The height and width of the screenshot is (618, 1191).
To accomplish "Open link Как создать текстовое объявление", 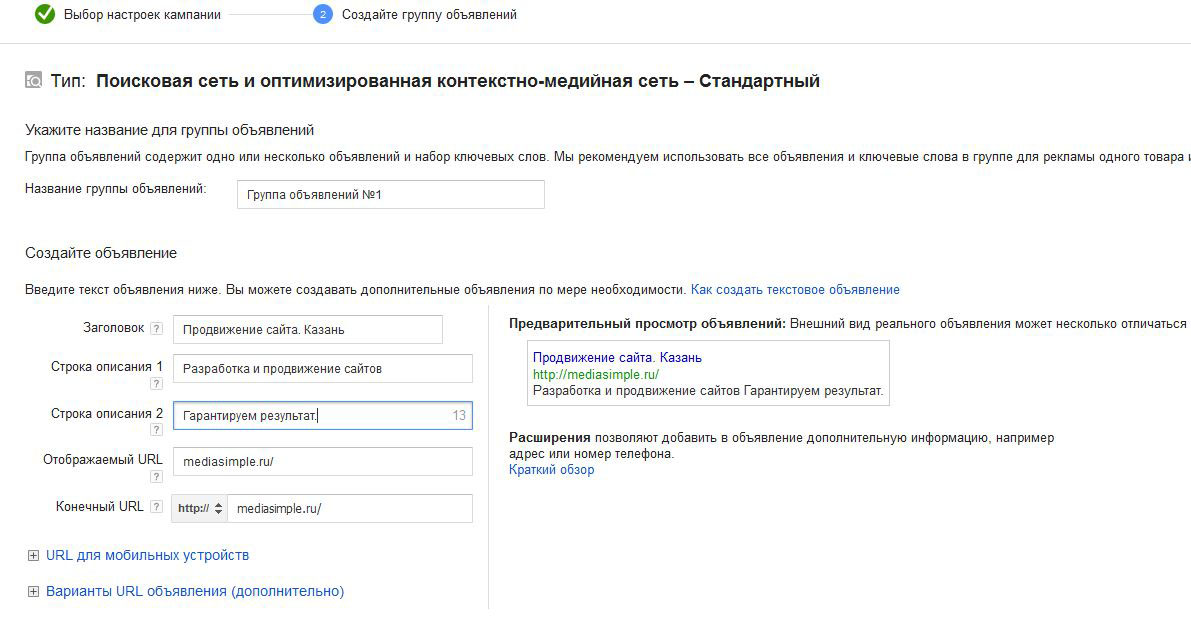I will pos(795,290).
